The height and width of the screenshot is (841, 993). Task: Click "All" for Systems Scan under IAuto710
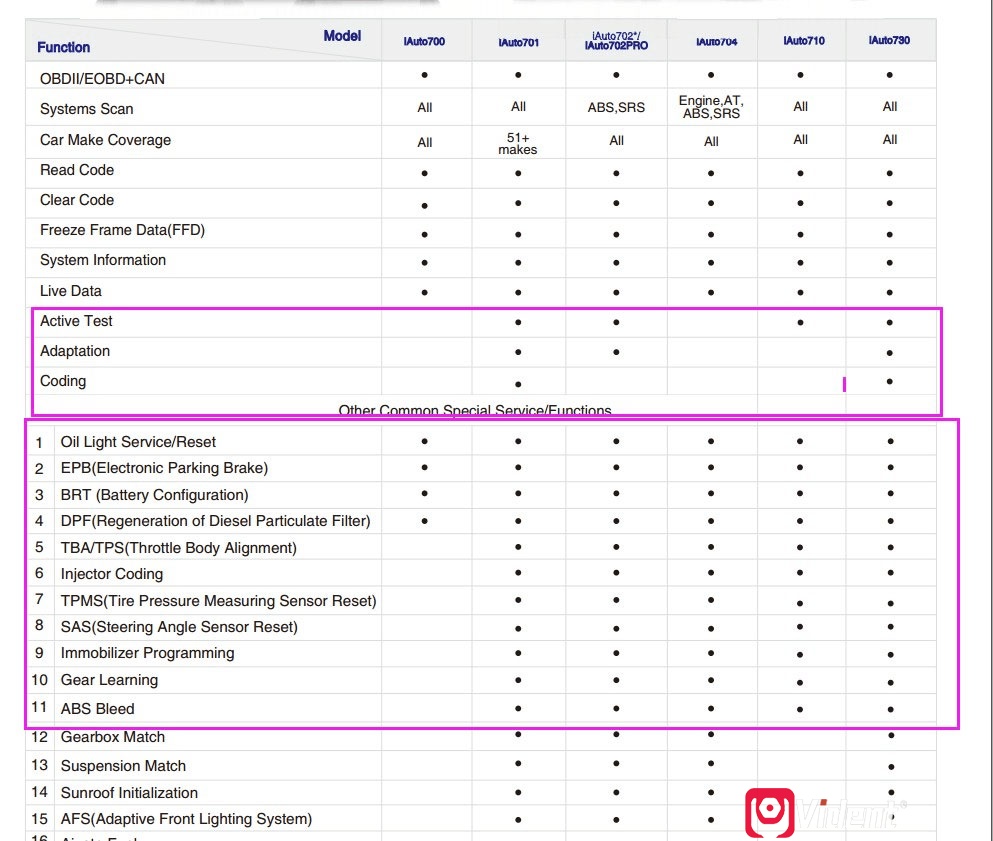pyautogui.click(x=800, y=106)
